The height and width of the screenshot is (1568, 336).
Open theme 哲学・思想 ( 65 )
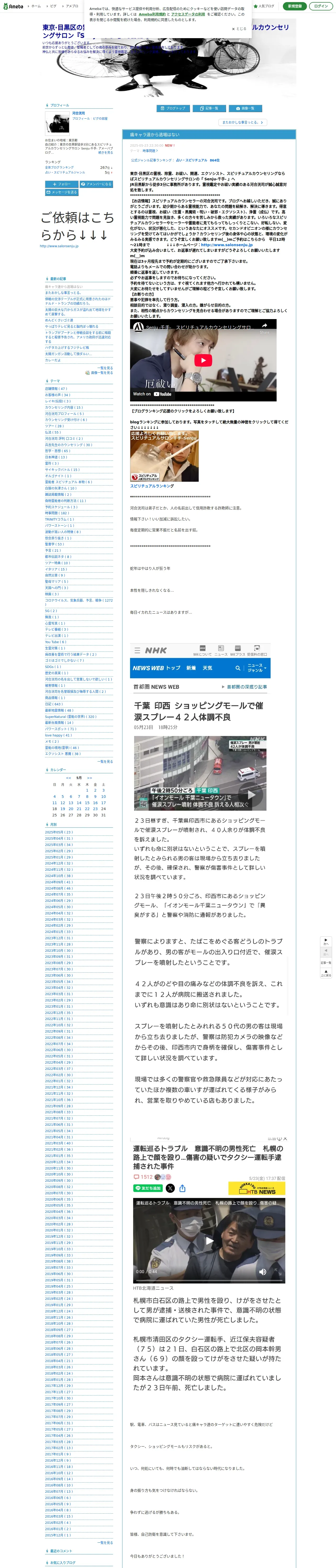[57, 451]
